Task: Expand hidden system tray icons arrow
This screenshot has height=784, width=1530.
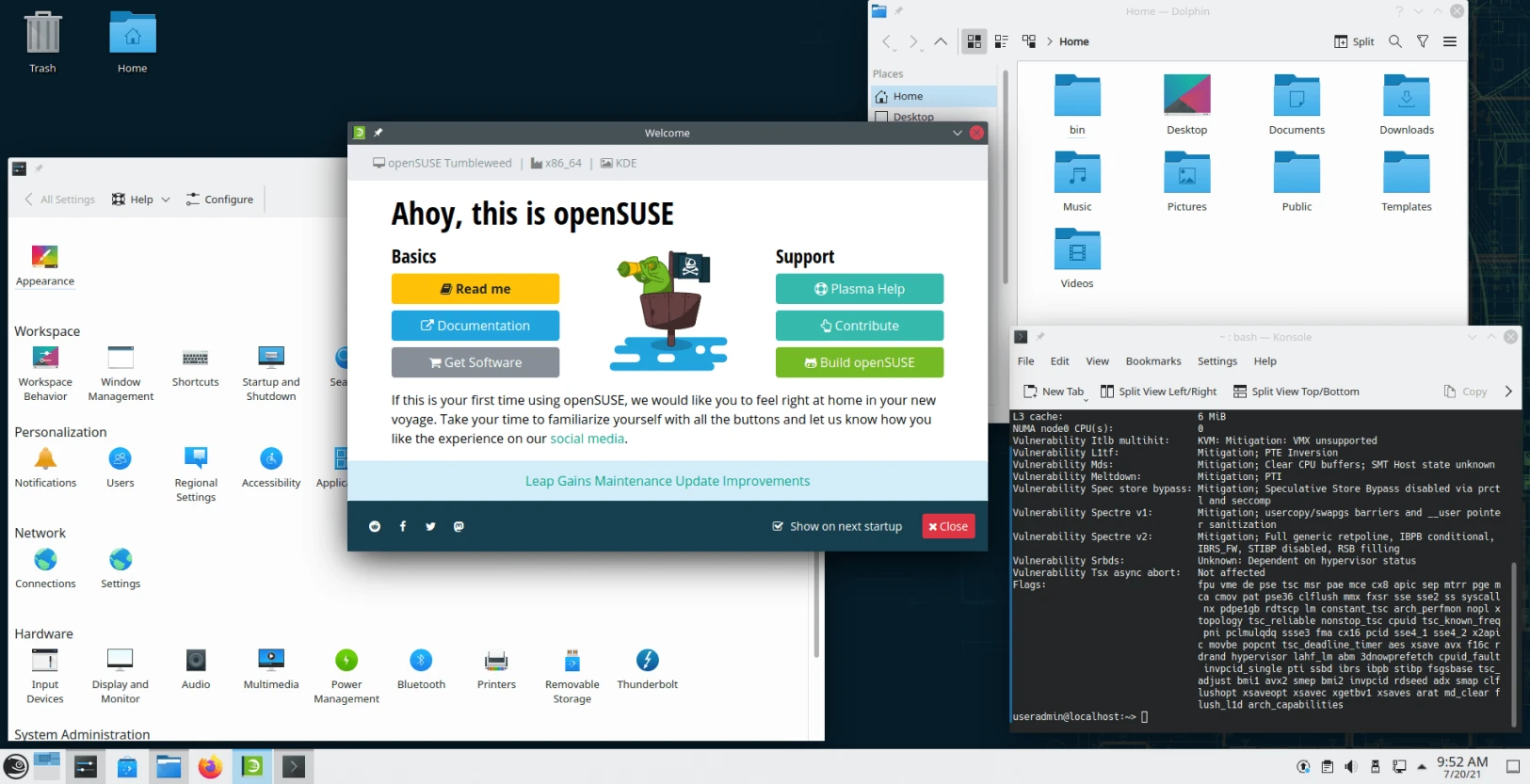Action: 1422,767
